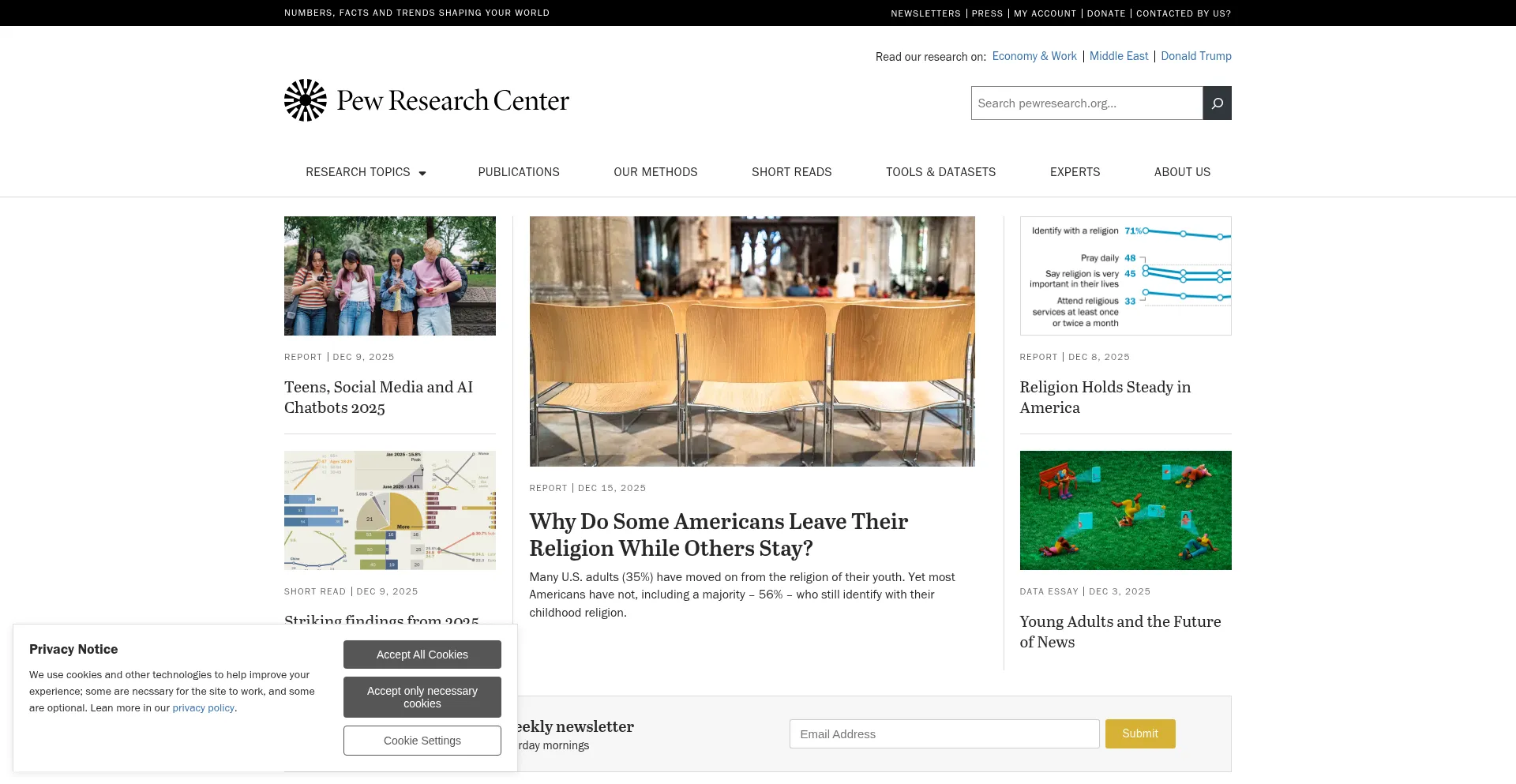Open "Why Do Some Americans Leave Their Religion" headline
Screen dimensions: 1516x784
click(719, 534)
